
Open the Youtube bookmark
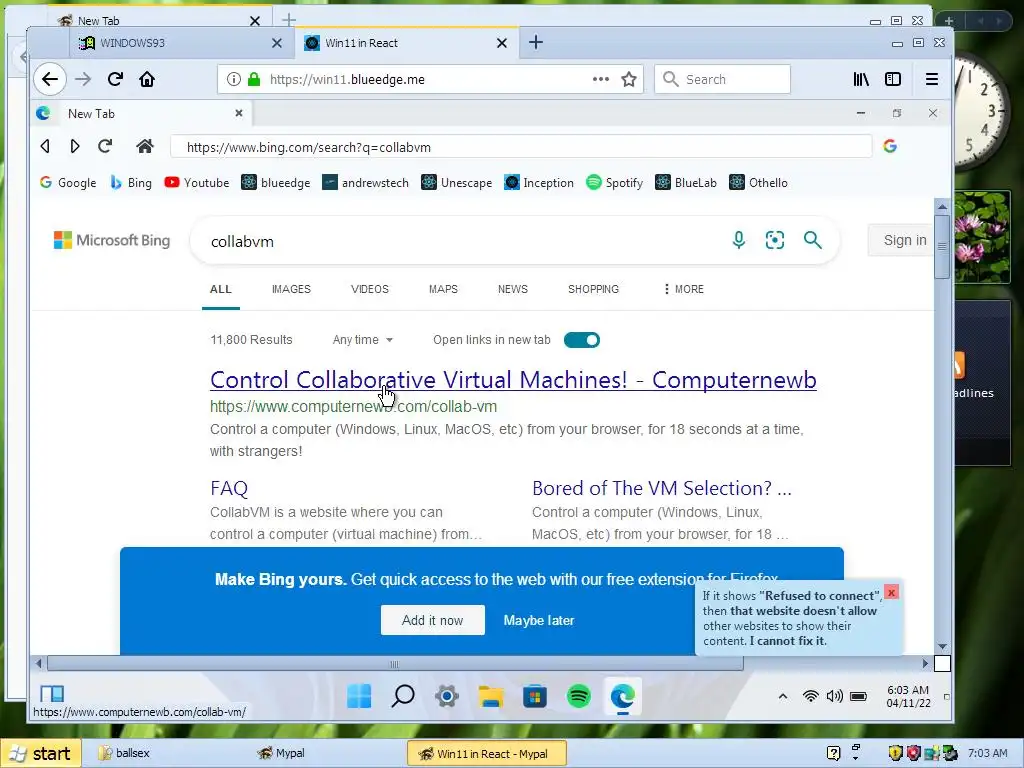click(197, 182)
